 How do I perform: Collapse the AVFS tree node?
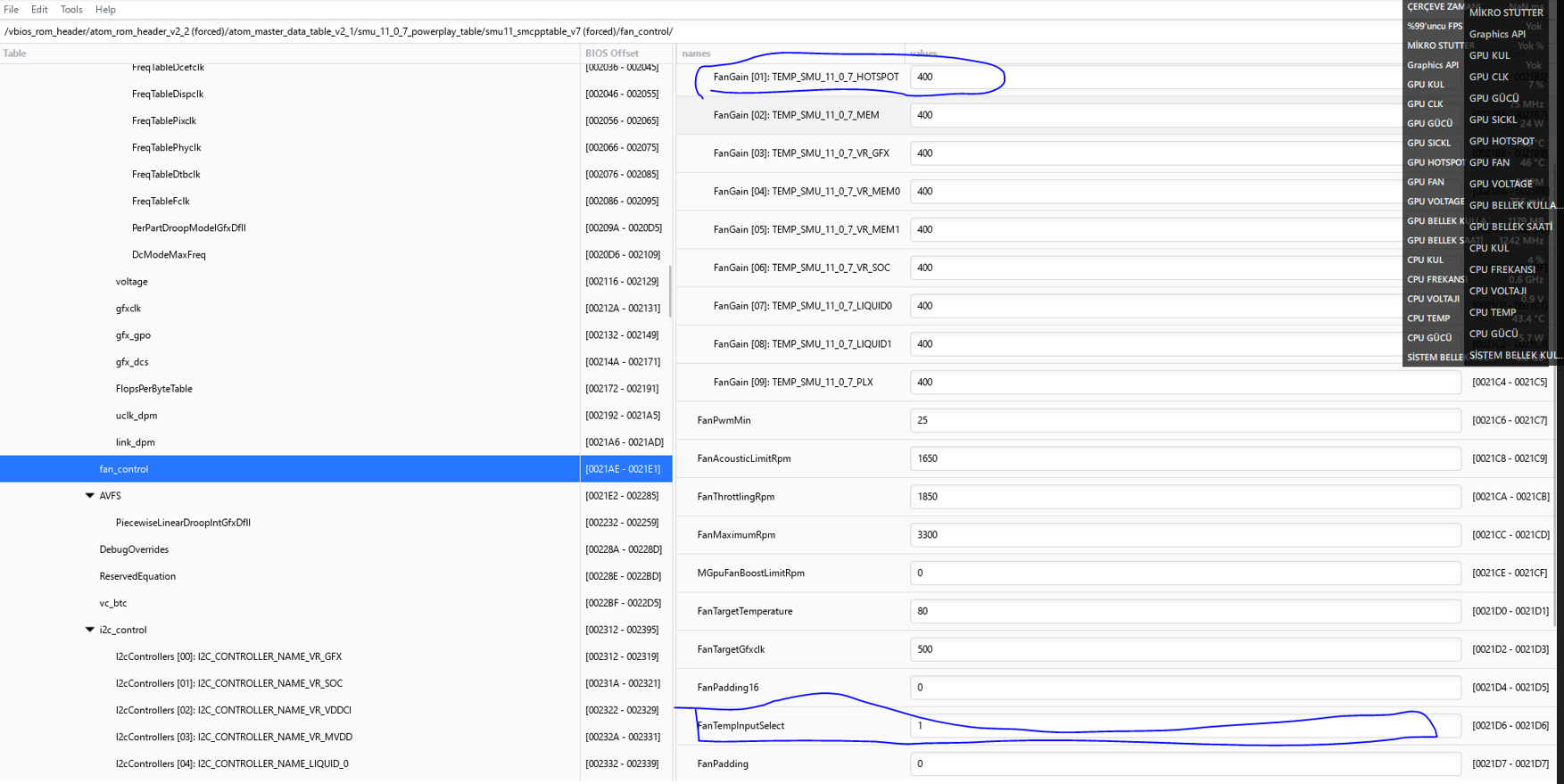pyautogui.click(x=90, y=496)
